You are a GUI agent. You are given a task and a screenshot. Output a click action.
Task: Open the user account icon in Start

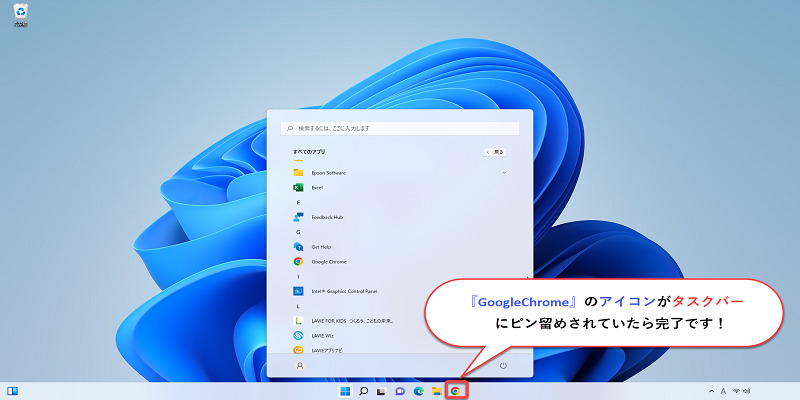click(x=300, y=365)
